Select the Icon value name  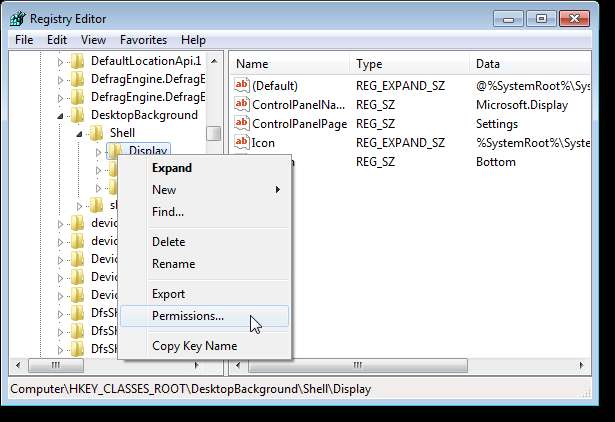click(263, 143)
